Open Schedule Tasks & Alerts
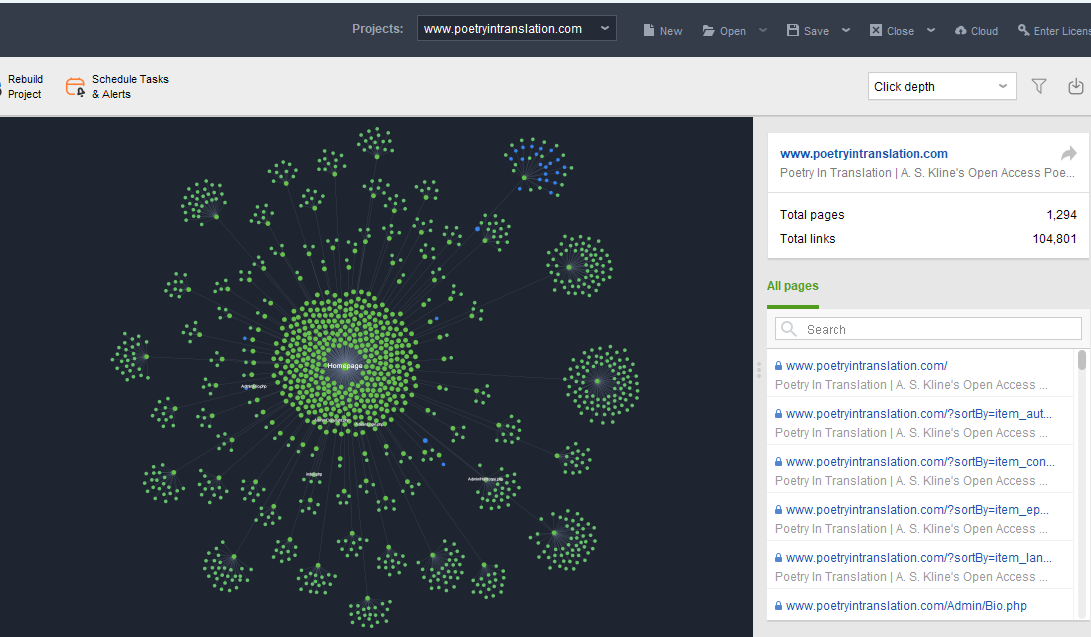This screenshot has width=1091, height=637. point(118,86)
